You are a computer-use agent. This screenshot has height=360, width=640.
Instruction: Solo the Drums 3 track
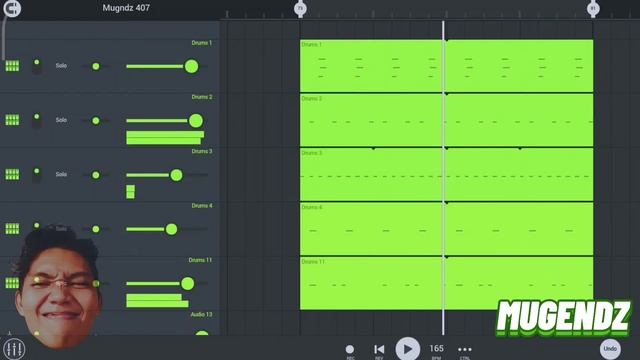pyautogui.click(x=61, y=174)
